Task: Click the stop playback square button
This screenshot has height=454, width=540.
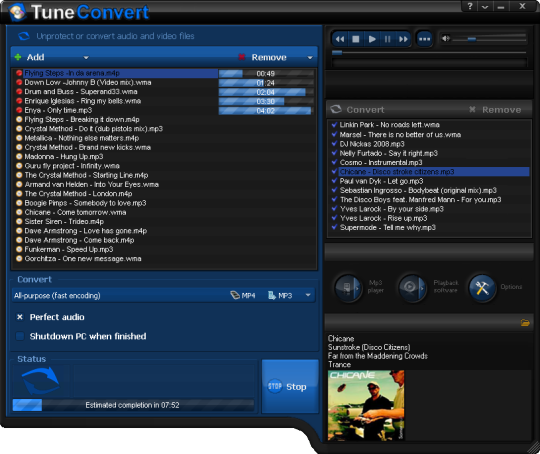Action: coord(356,39)
